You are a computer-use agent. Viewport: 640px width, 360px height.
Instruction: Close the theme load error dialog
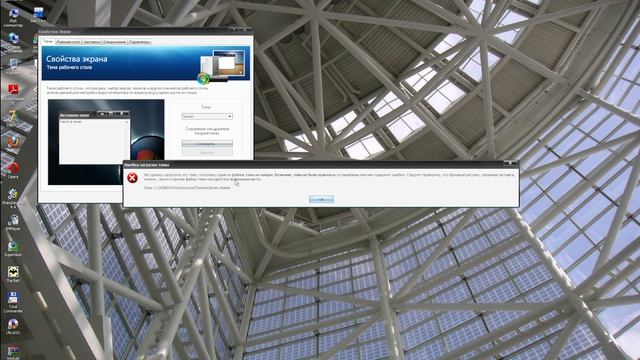pyautogui.click(x=510, y=163)
